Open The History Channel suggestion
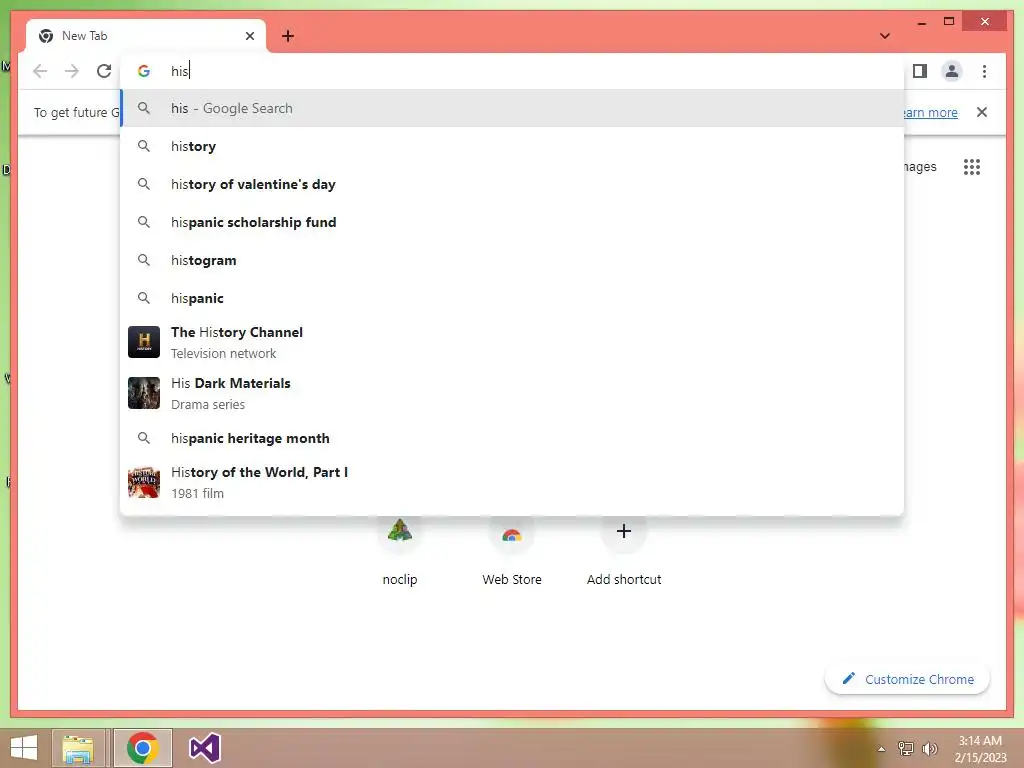1024x768 pixels. (513, 342)
